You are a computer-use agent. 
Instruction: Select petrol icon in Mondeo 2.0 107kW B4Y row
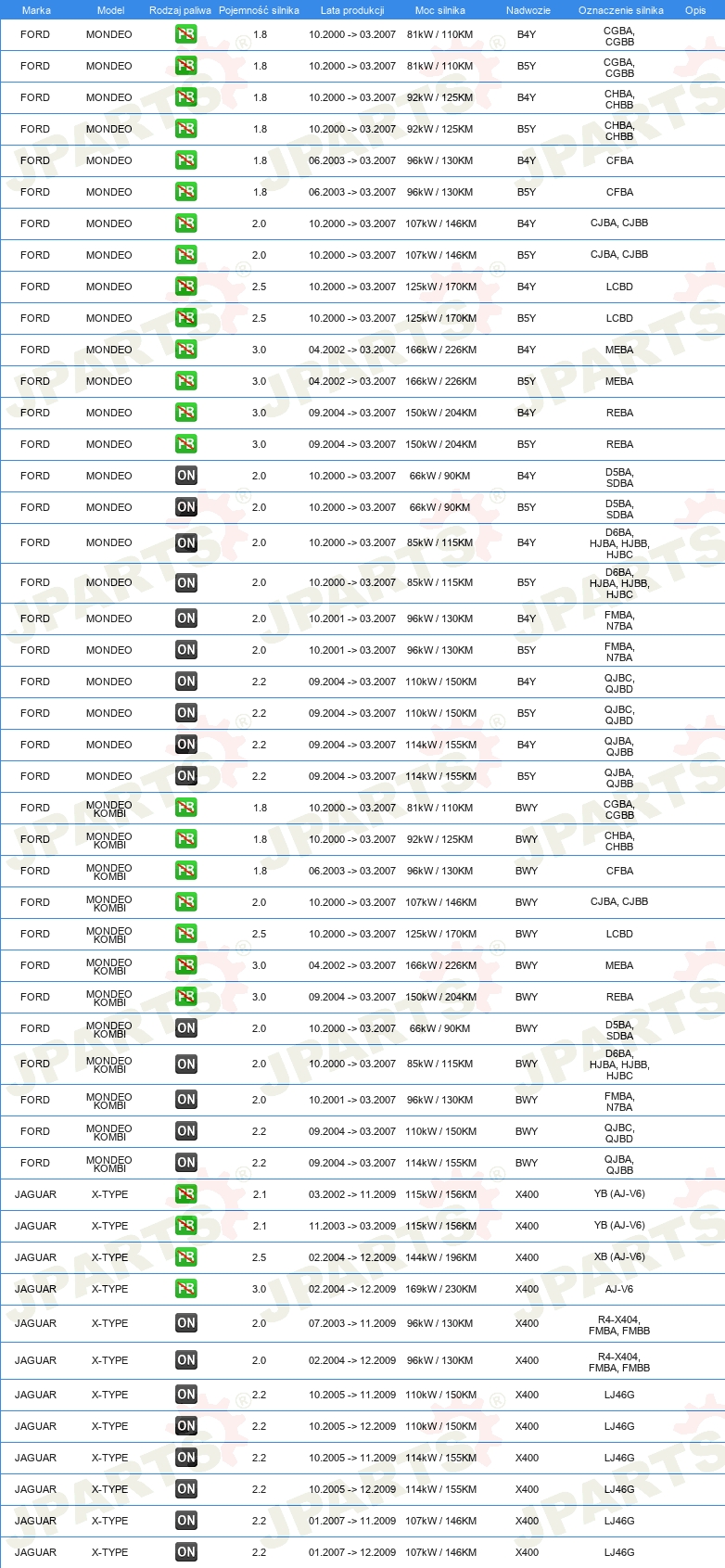[186, 223]
